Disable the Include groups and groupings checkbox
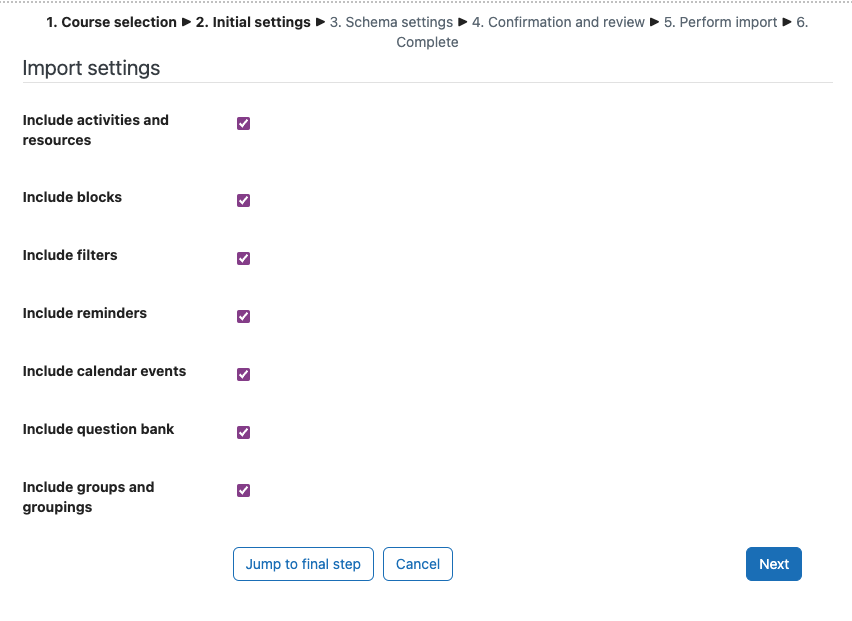 tap(243, 491)
